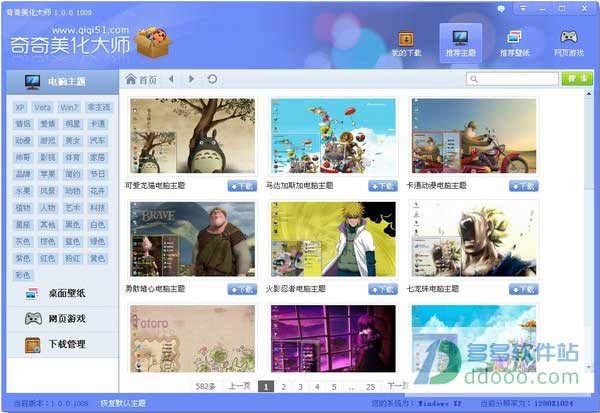600x413 pixels.
Task: Choose the 卡通 category tag
Action: (x=98, y=124)
